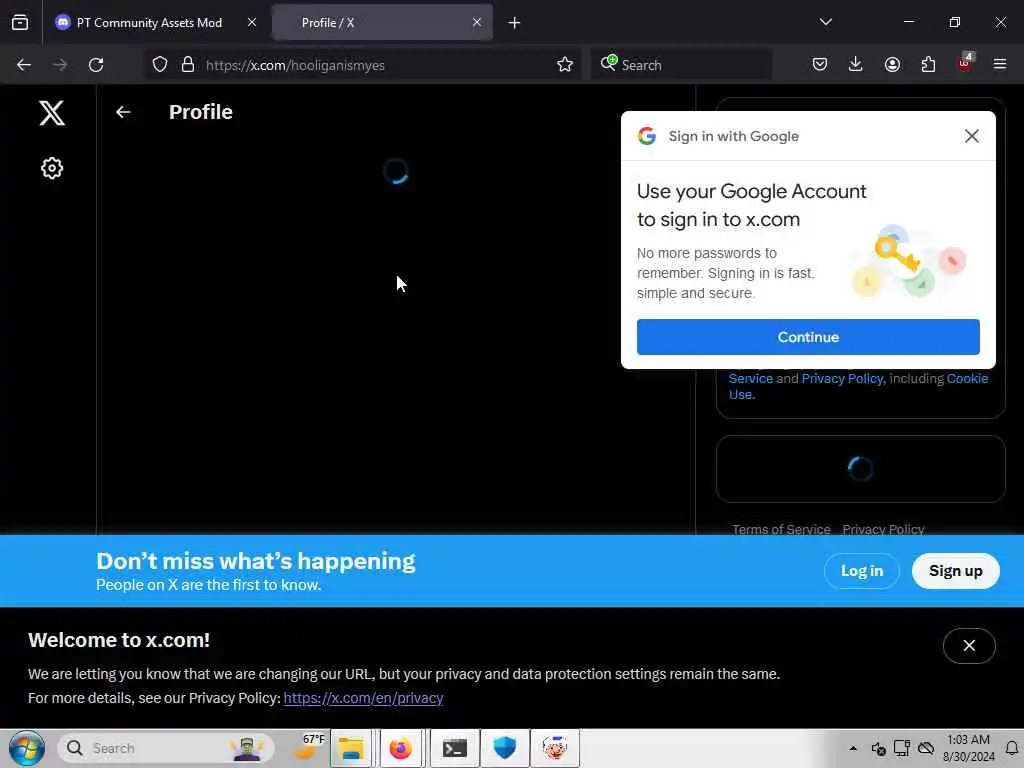Screen dimensions: 1024x768
Task: Expand the list all tabs dropdown
Action: 825,22
